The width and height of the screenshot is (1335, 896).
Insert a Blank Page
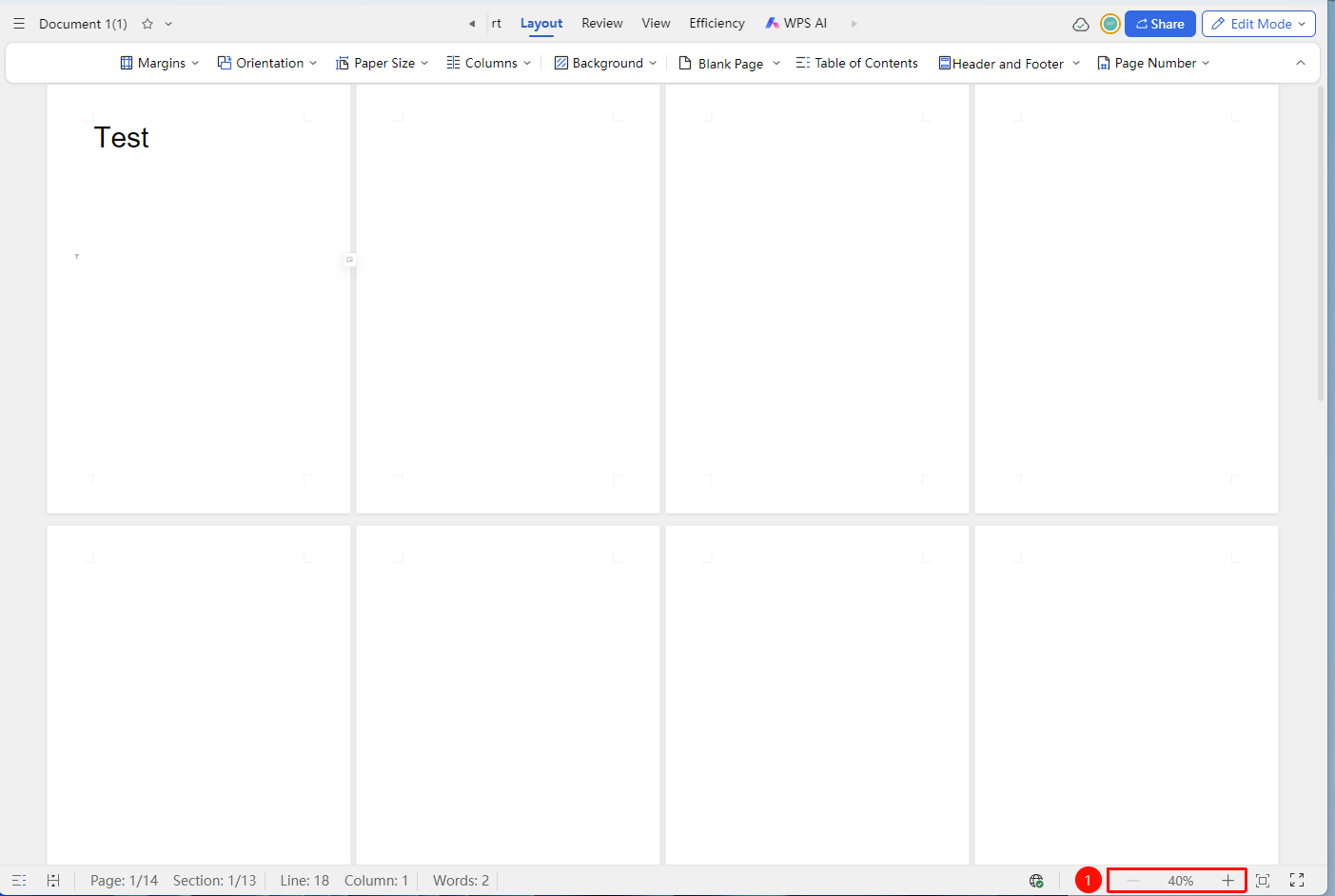tap(721, 64)
